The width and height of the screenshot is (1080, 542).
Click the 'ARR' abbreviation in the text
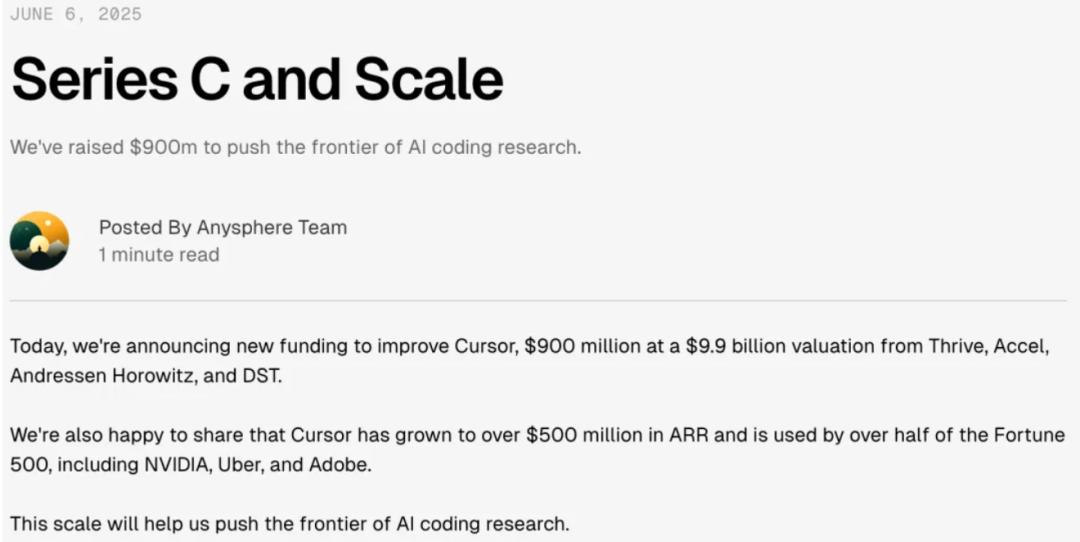coord(688,435)
